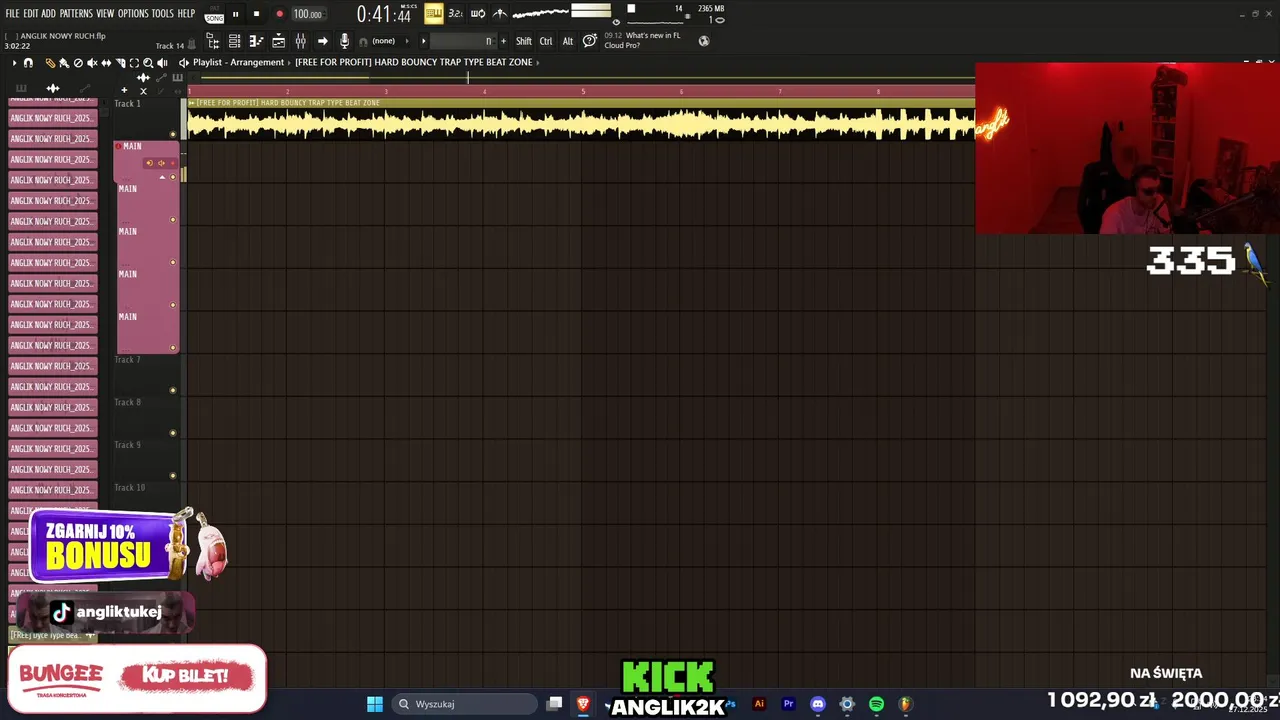Open the TOOLS menu
The width and height of the screenshot is (1280, 720).
[163, 13]
